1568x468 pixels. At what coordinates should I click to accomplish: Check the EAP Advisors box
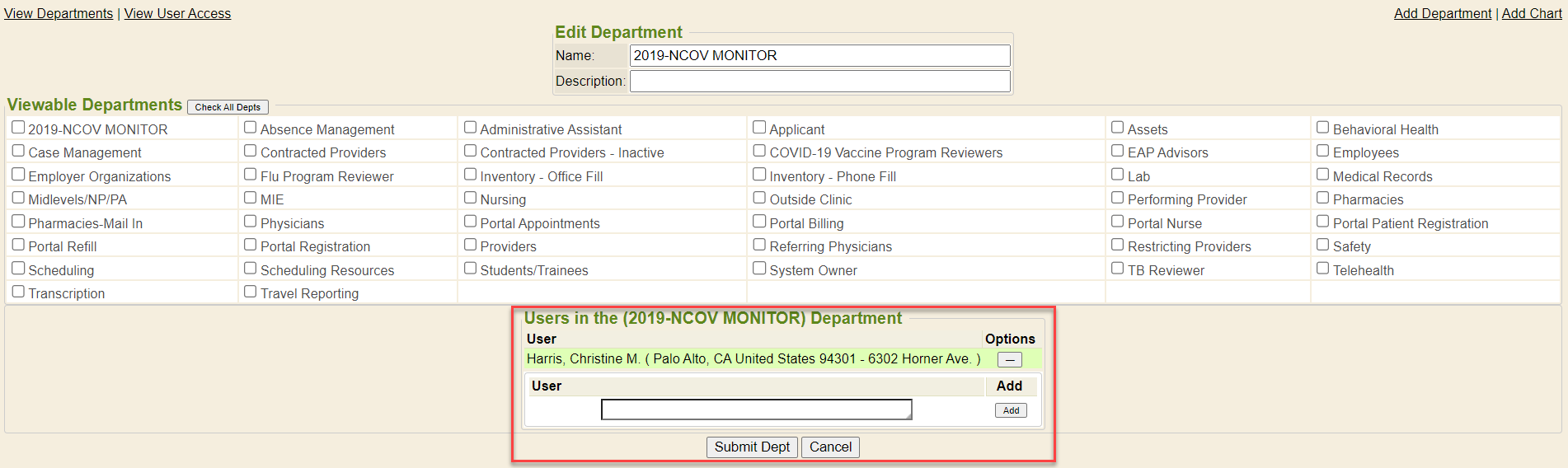click(x=1118, y=151)
